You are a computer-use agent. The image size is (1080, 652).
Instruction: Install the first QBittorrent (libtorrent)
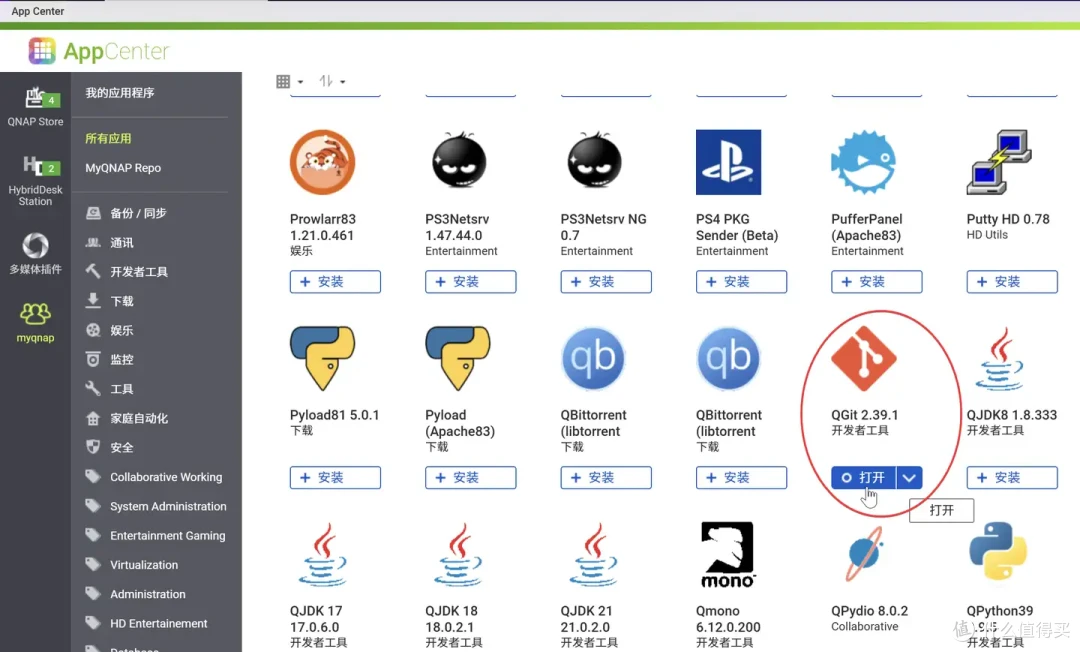click(606, 478)
